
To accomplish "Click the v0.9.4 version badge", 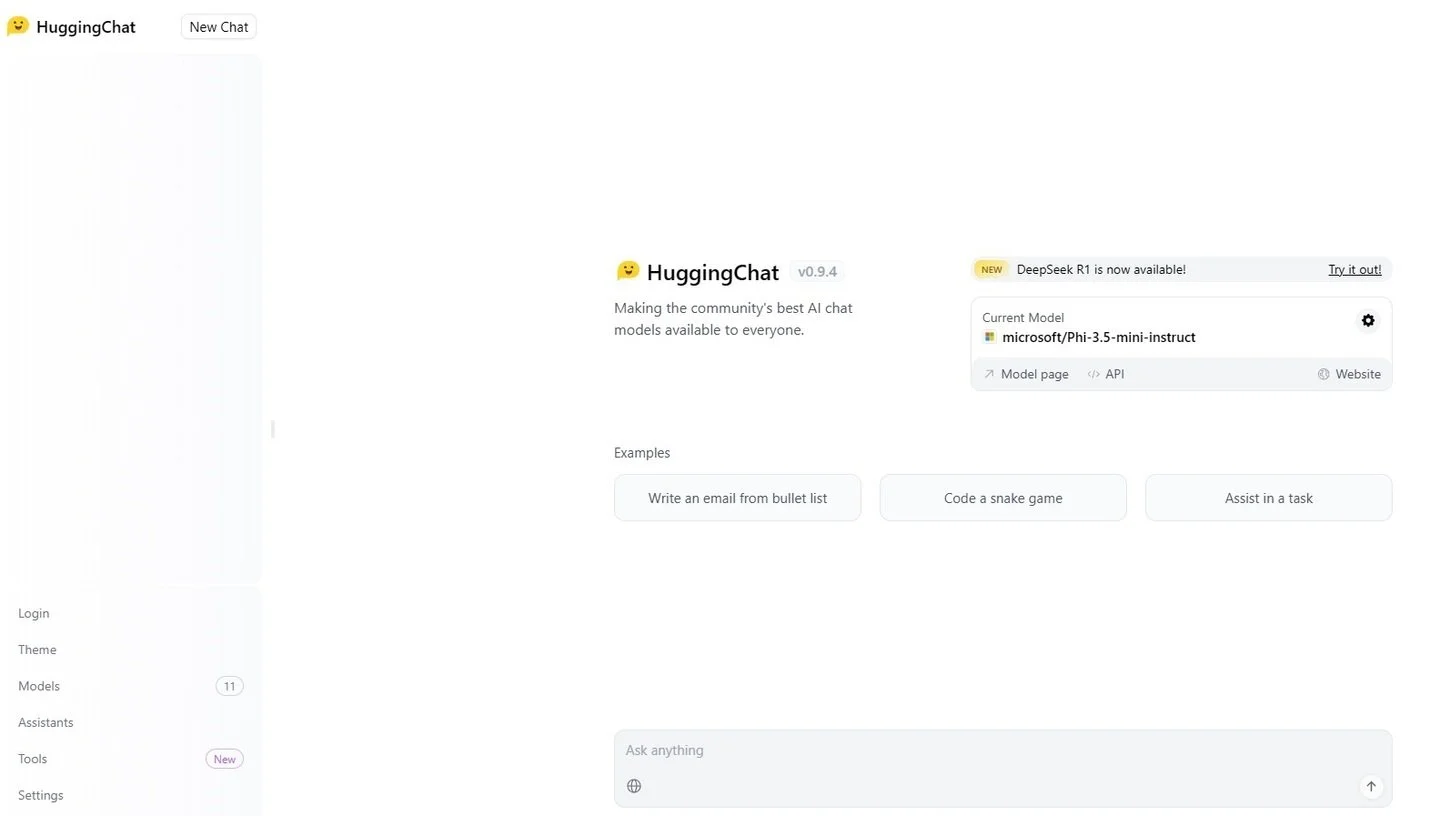I will coord(817,272).
